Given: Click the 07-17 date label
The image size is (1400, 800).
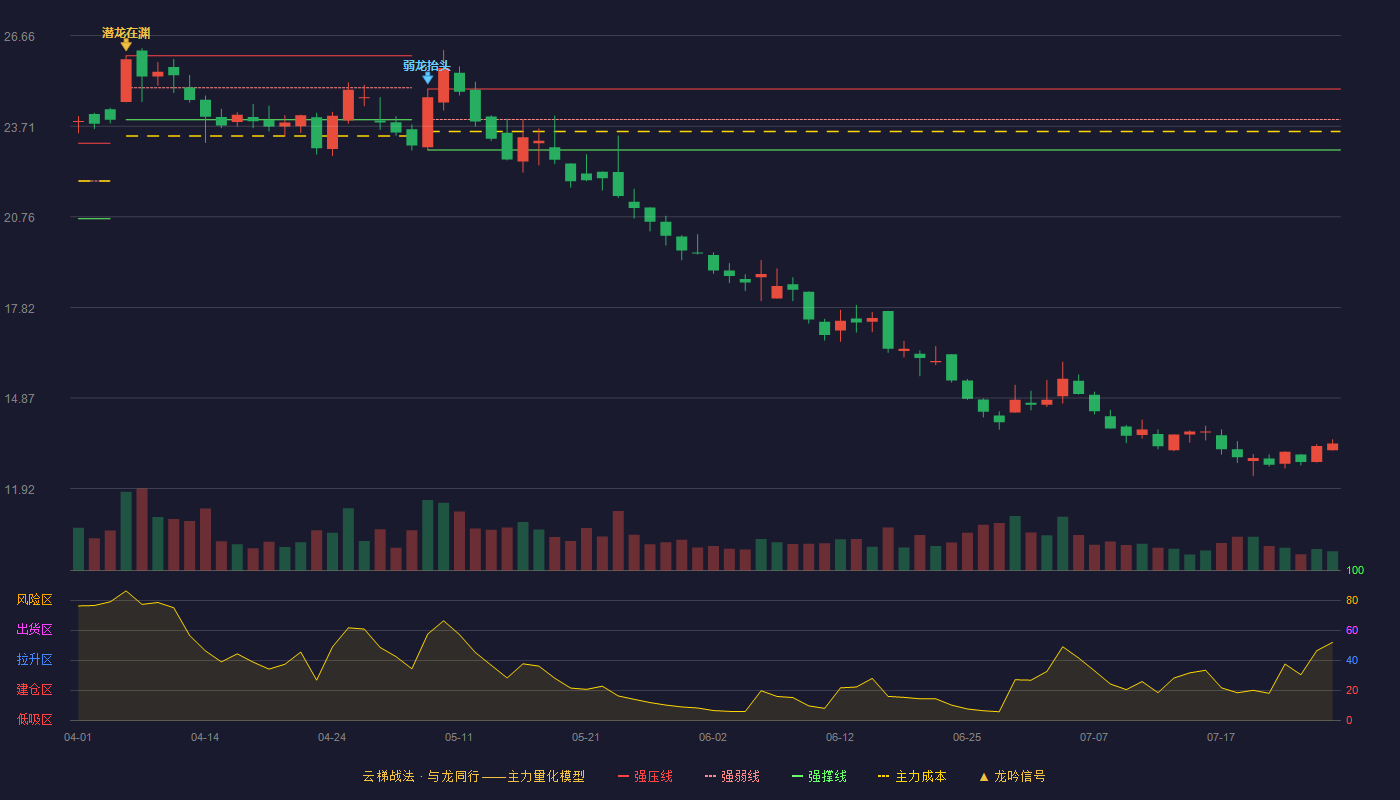Looking at the screenshot, I should point(1221,737).
